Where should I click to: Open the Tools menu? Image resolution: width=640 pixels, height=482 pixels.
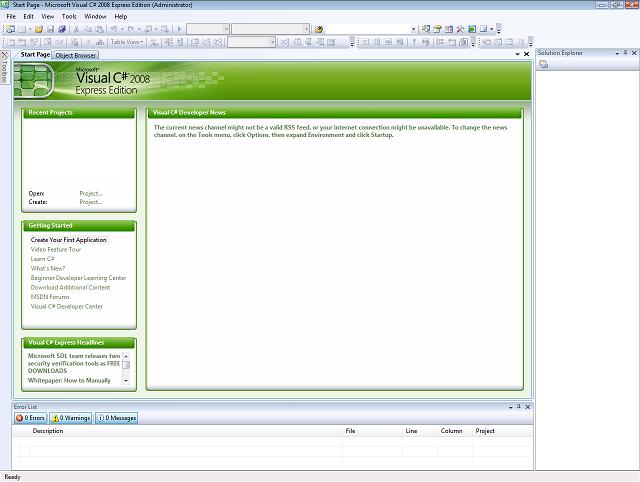coord(69,17)
